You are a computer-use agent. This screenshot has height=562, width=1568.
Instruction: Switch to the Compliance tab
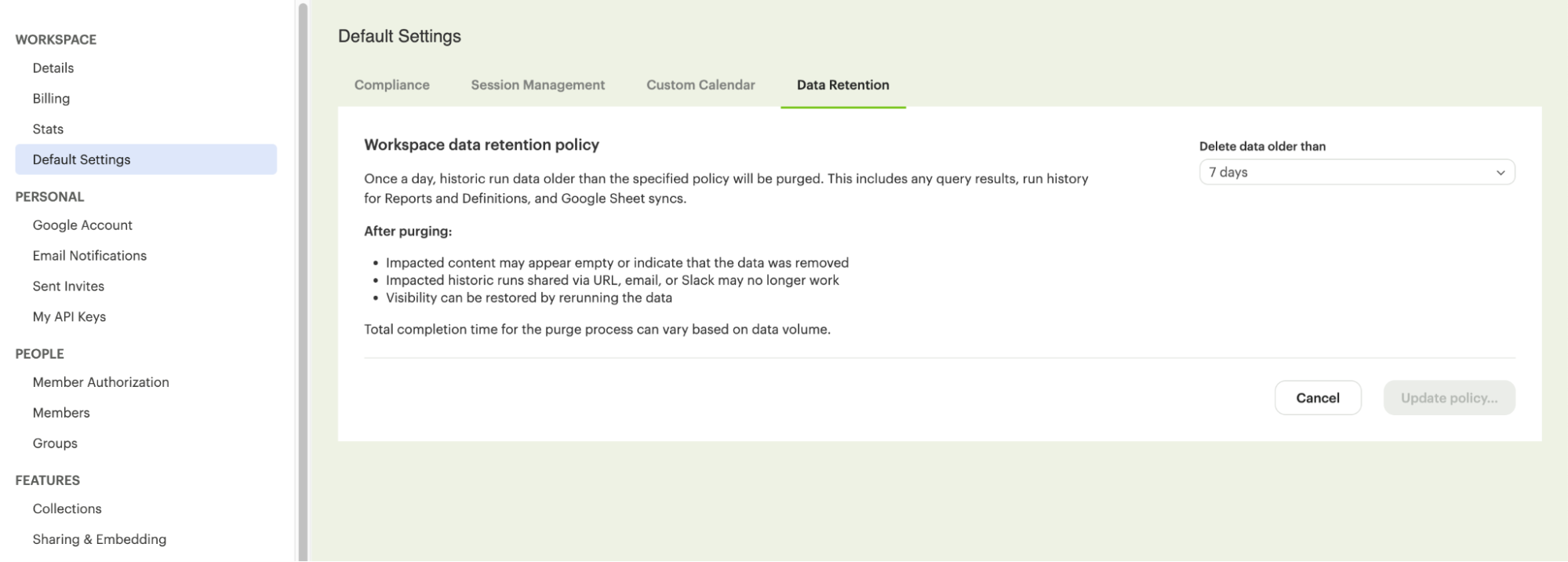click(391, 85)
